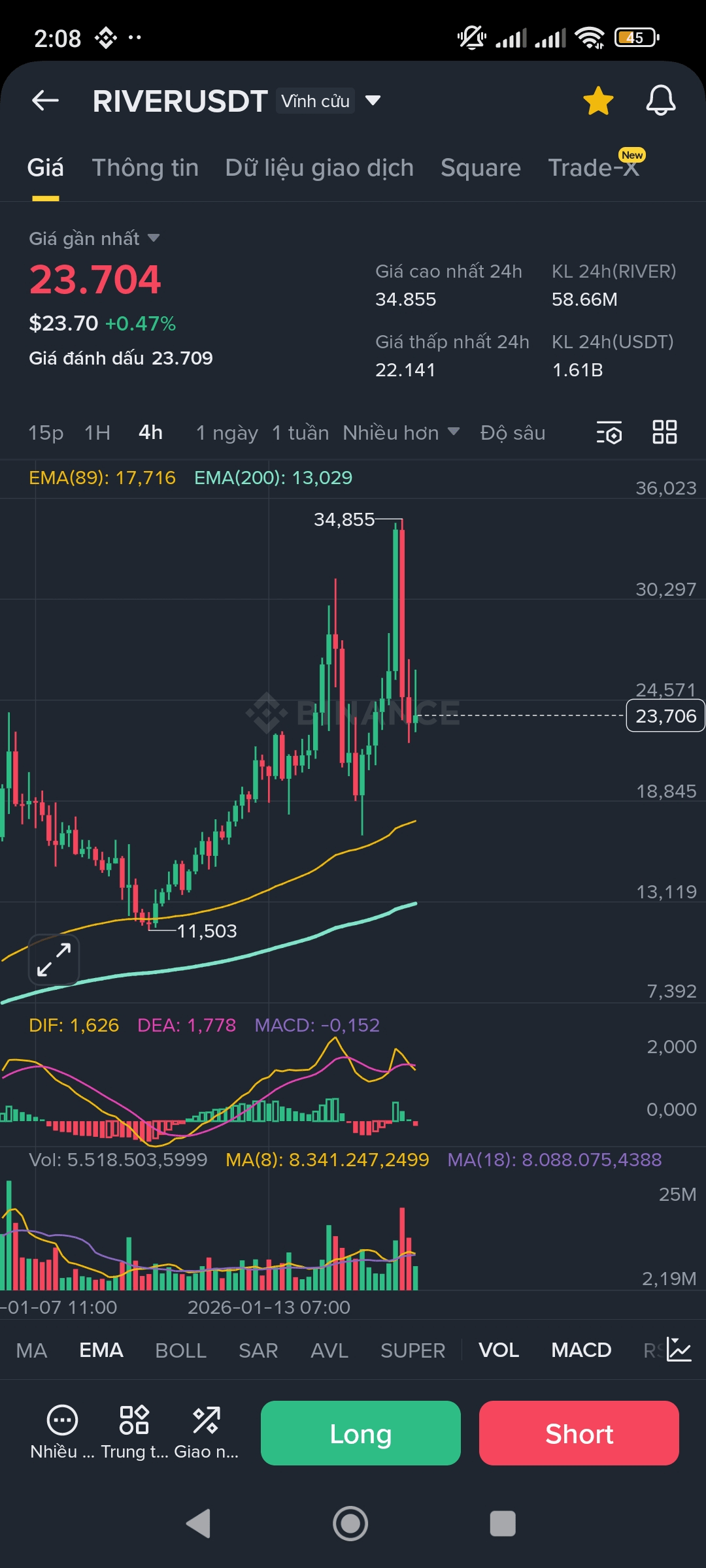This screenshot has height=1568, width=706.
Task: Click the EMA(89) indicator label
Action: [x=102, y=478]
